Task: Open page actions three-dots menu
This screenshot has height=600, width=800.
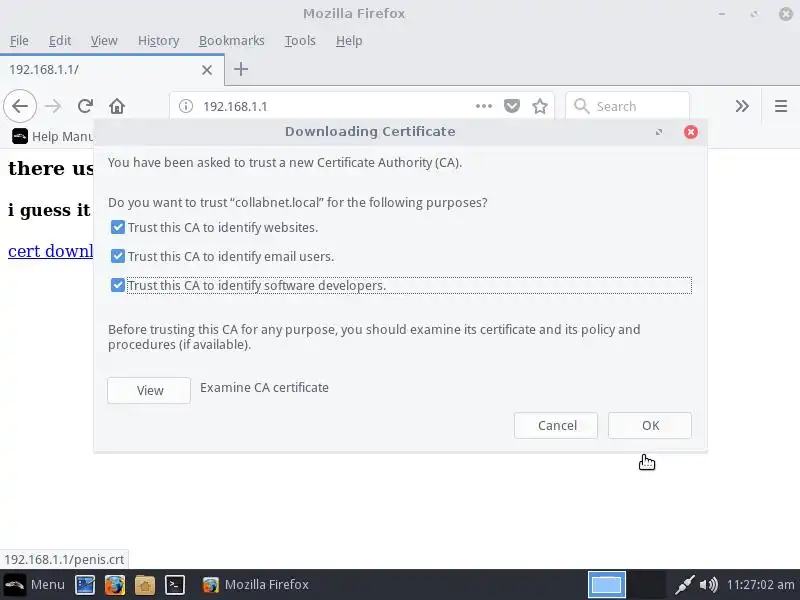Action: pos(484,106)
